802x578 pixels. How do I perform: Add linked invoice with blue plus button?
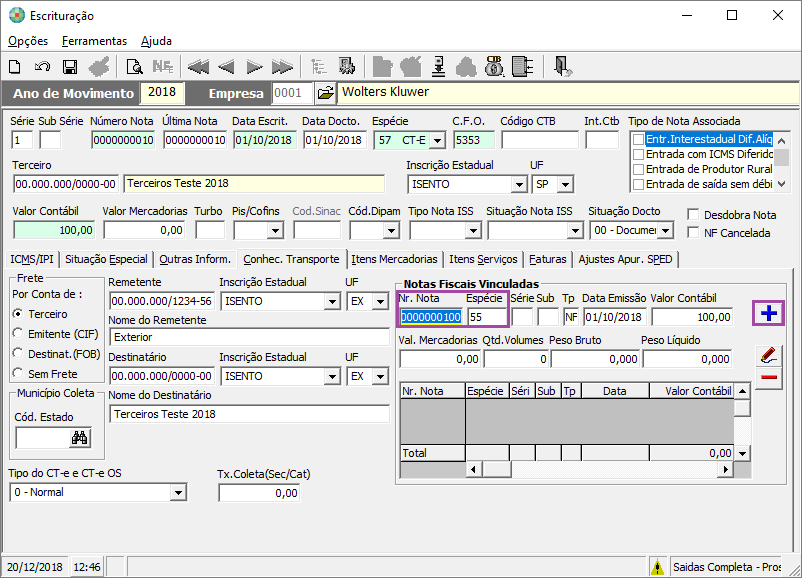click(x=769, y=314)
